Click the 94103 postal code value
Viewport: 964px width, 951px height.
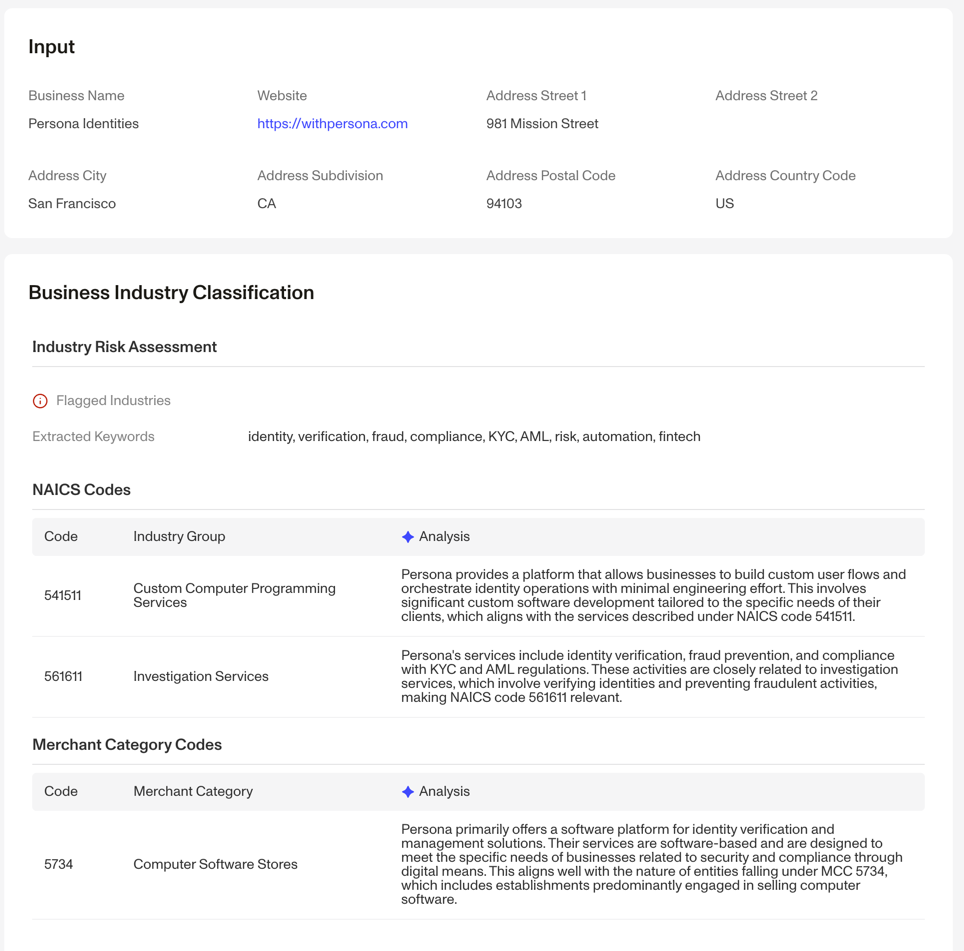(x=504, y=203)
